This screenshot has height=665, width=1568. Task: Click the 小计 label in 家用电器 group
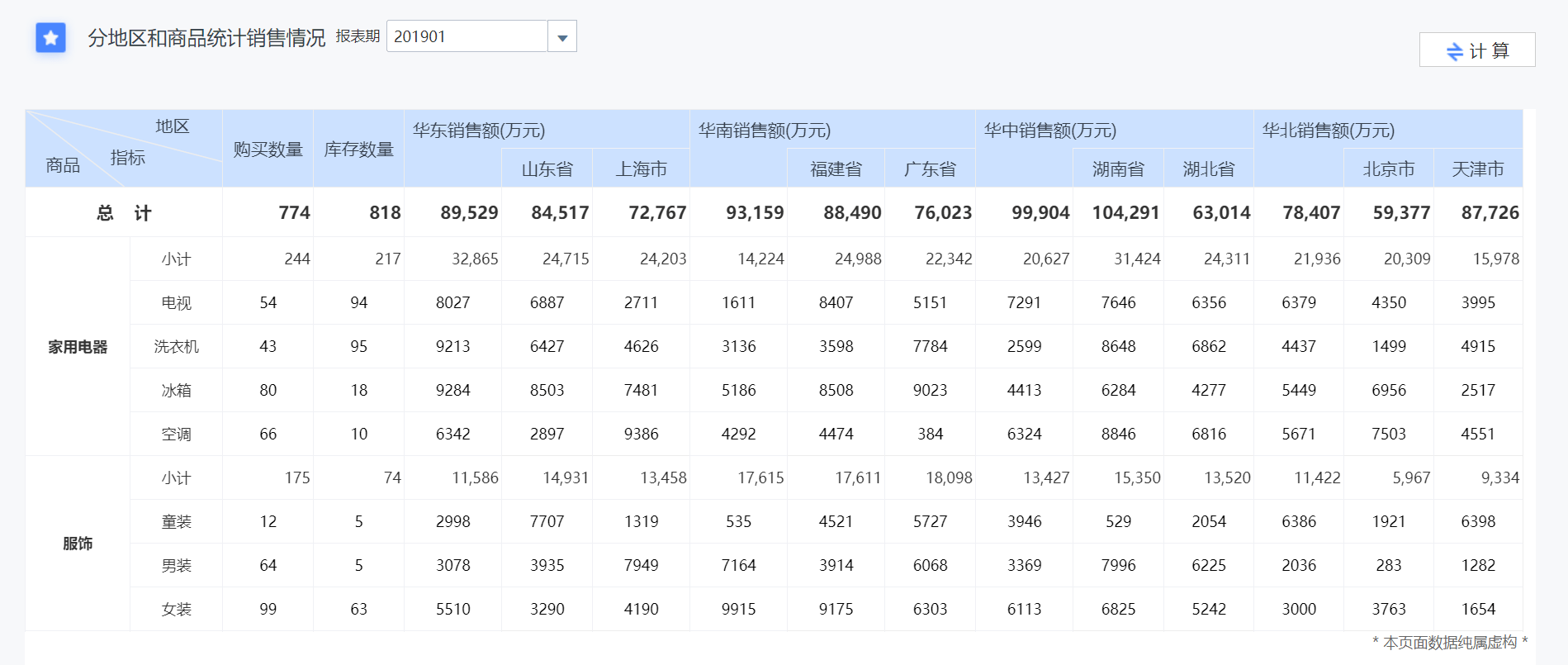point(177,259)
